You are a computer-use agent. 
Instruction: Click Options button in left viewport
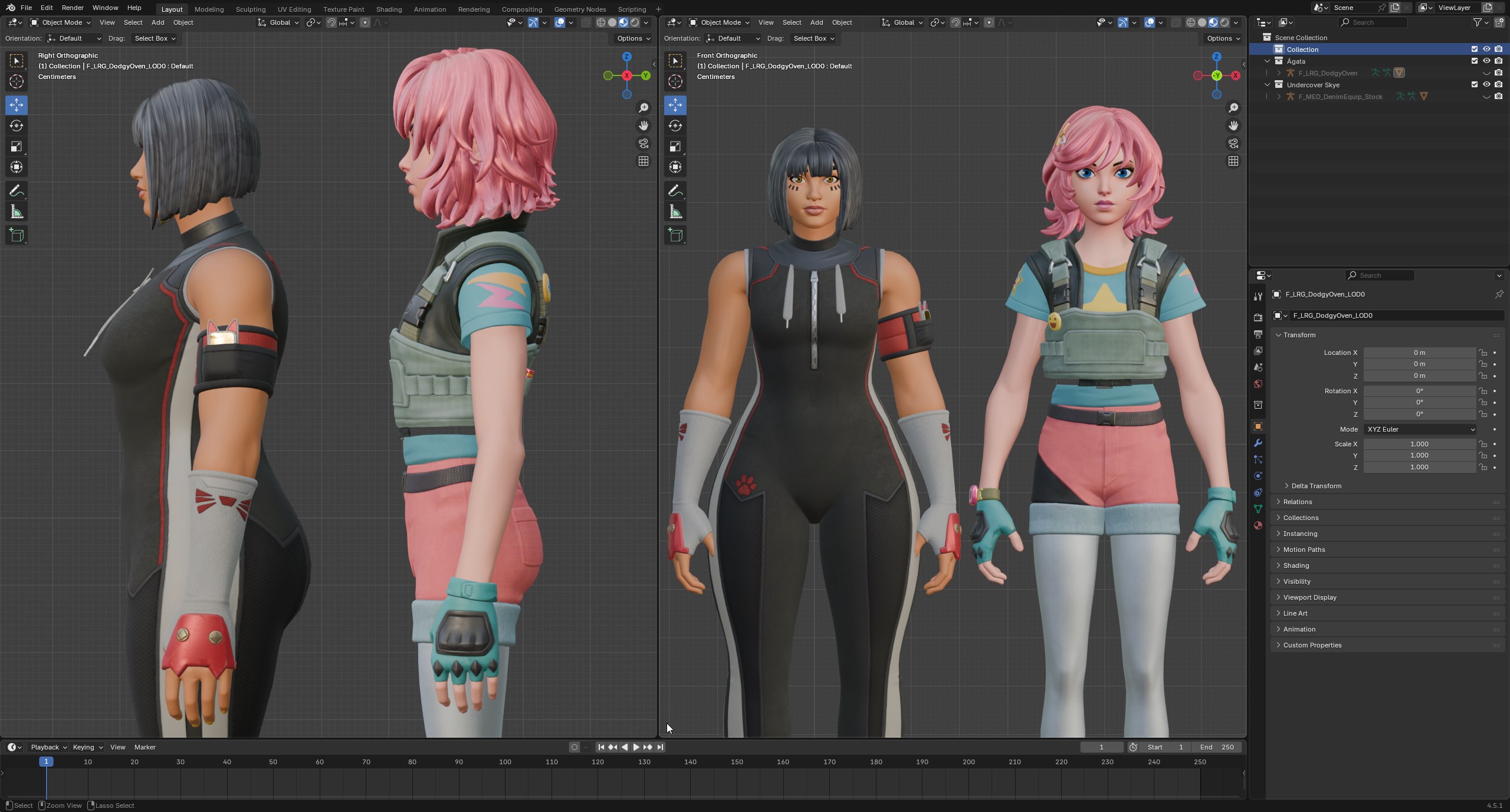click(x=633, y=38)
